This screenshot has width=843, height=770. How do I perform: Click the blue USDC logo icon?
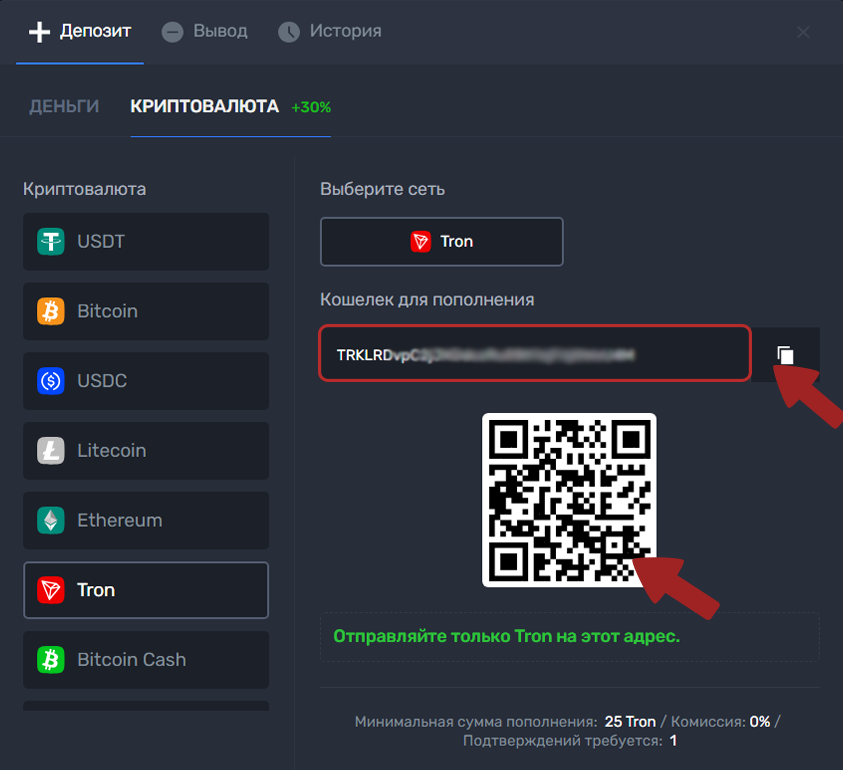[x=51, y=381]
